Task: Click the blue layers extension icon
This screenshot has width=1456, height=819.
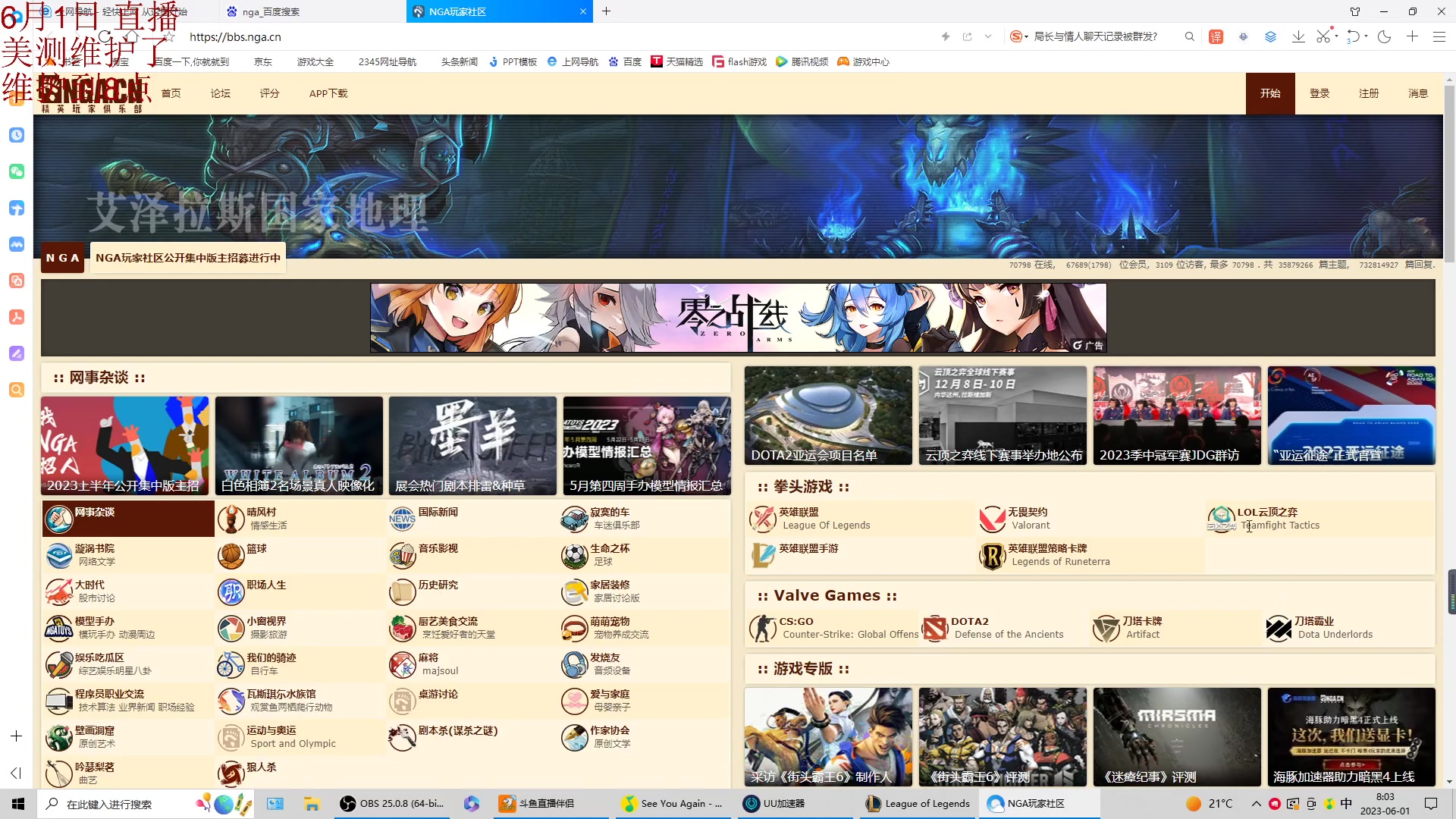Action: click(1270, 36)
